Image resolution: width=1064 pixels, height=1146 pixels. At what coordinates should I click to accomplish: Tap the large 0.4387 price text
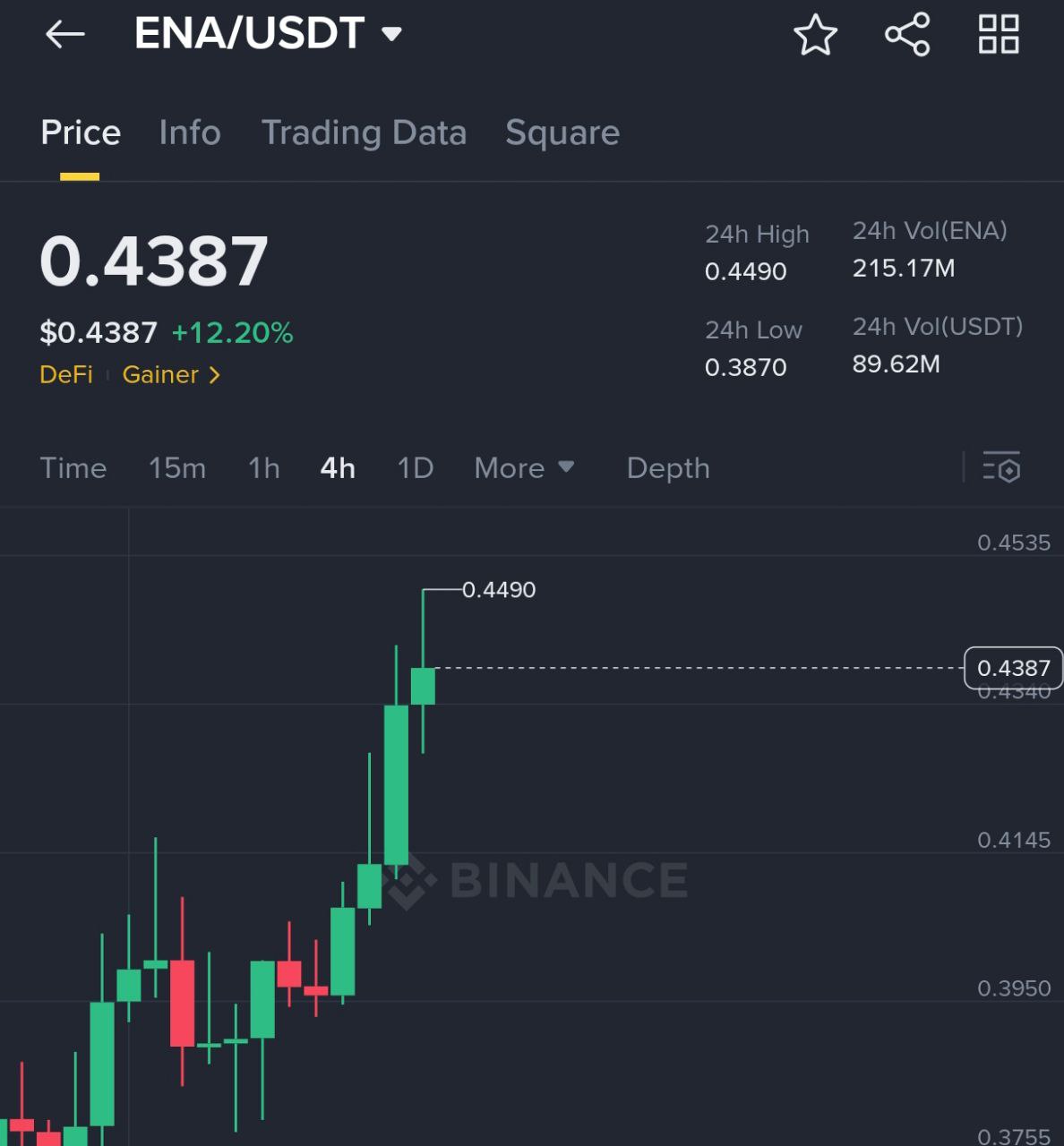154,261
